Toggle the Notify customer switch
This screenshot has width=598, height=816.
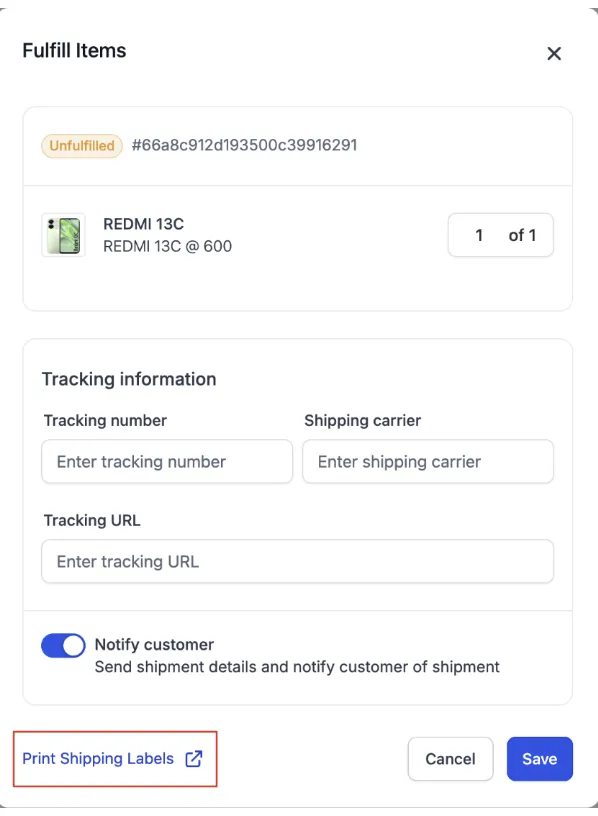[63, 646]
